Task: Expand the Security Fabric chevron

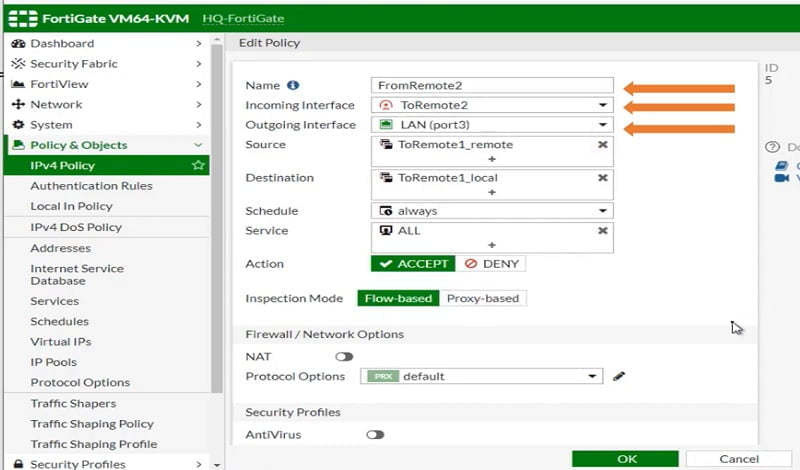Action: tap(198, 63)
